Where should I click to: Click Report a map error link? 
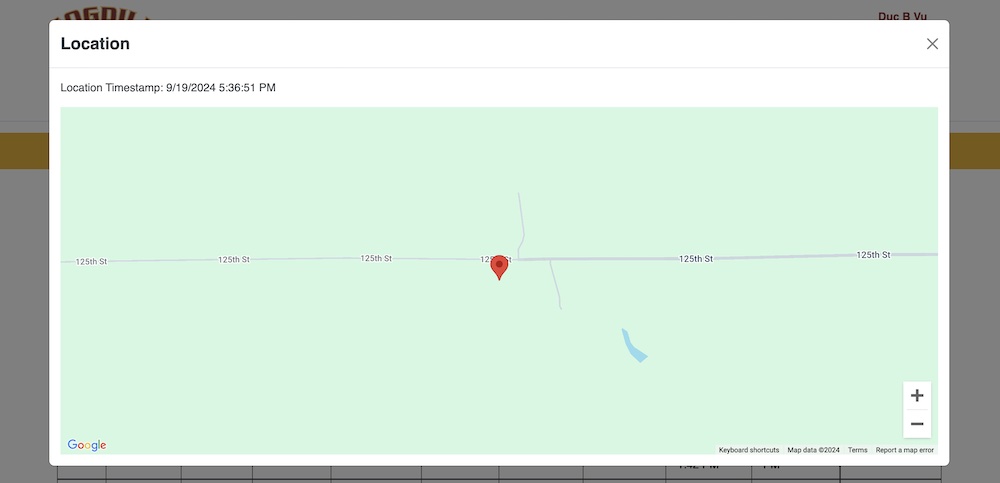click(x=904, y=450)
